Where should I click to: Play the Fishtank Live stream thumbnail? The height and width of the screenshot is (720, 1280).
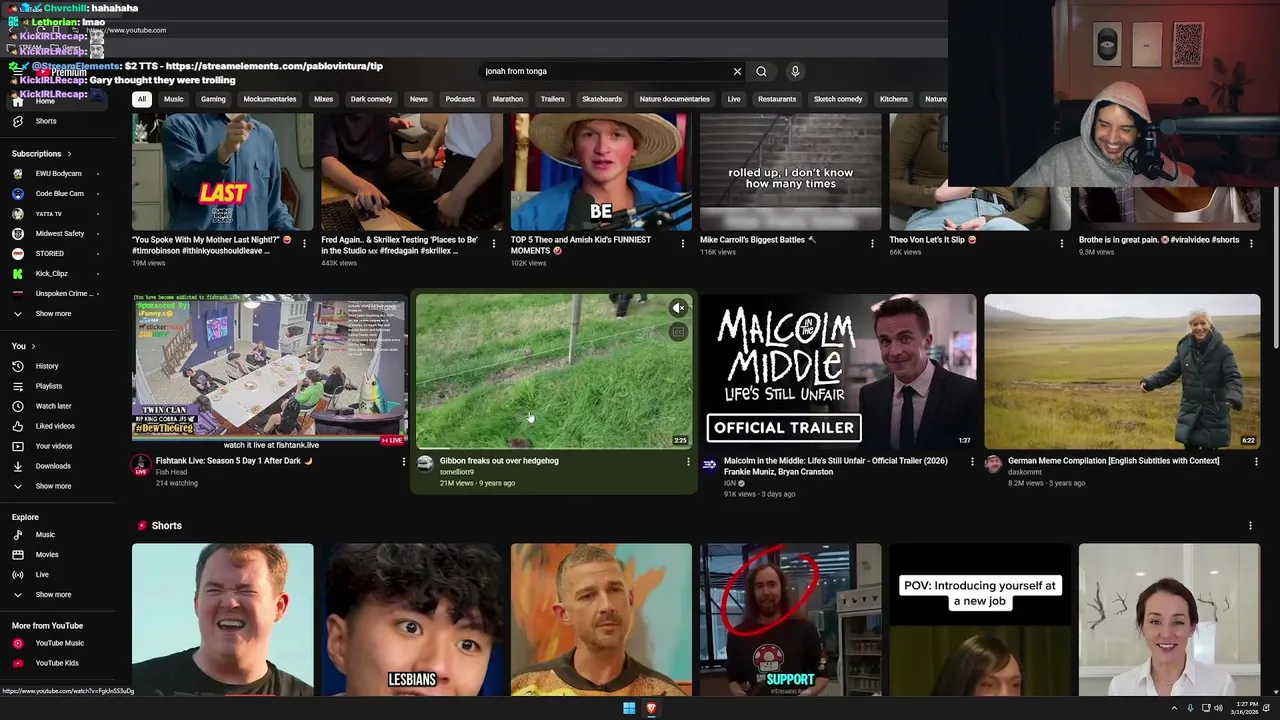270,371
